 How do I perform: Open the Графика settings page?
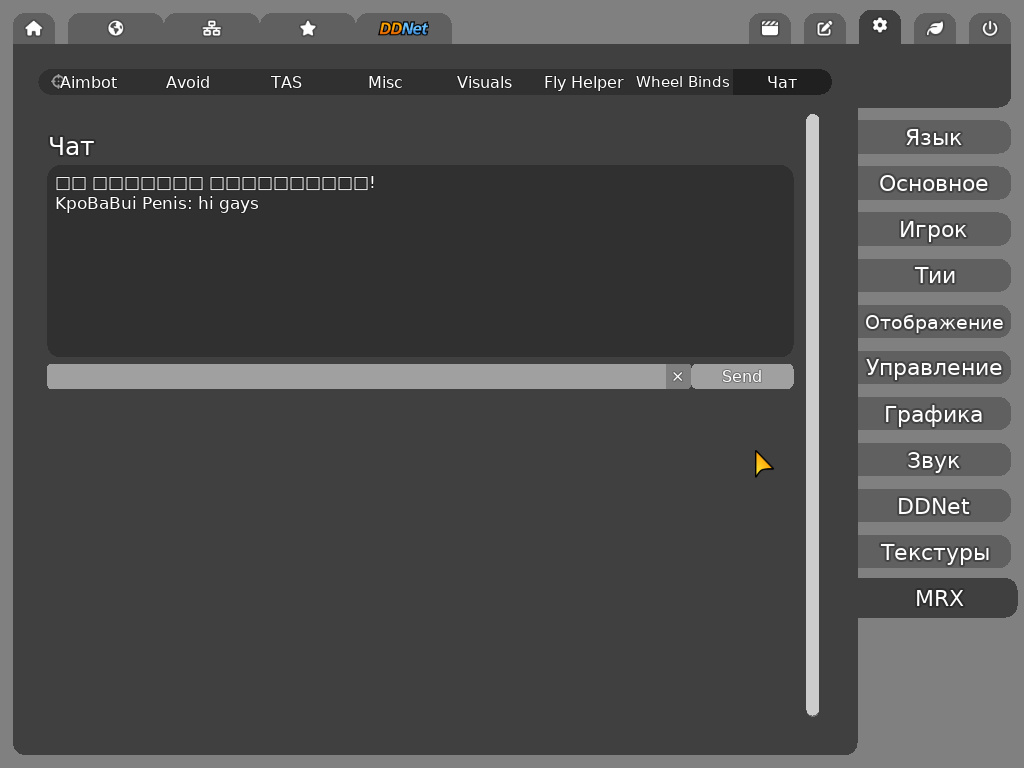click(934, 414)
